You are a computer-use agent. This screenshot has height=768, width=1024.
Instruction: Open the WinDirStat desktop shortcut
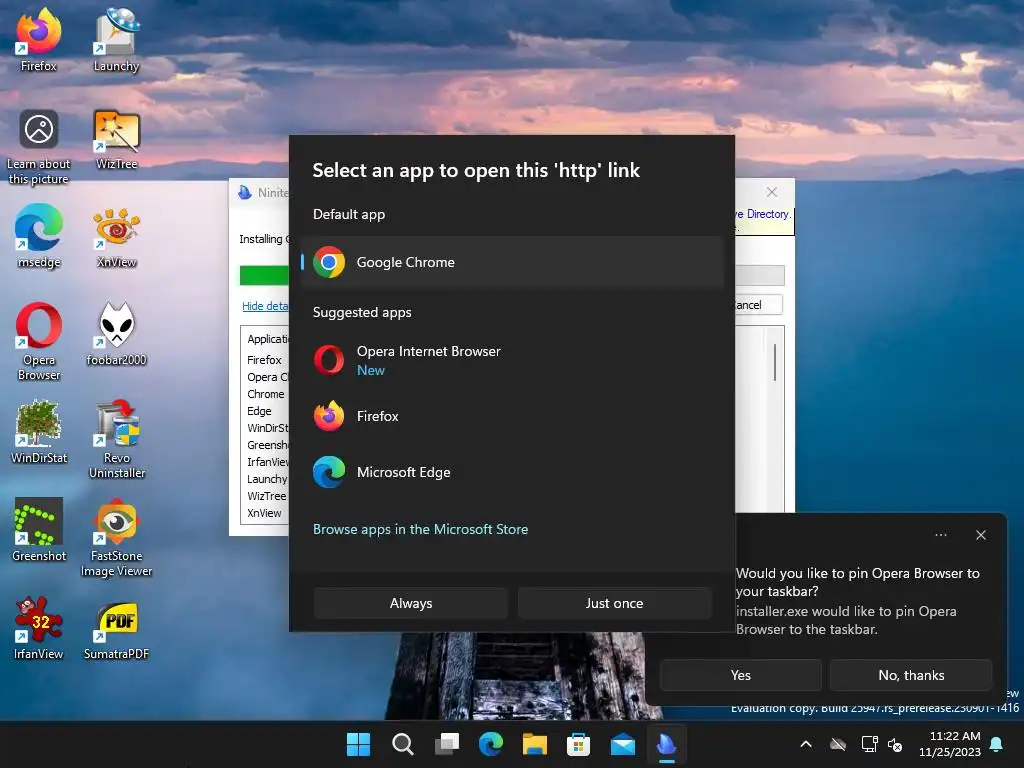pos(39,431)
